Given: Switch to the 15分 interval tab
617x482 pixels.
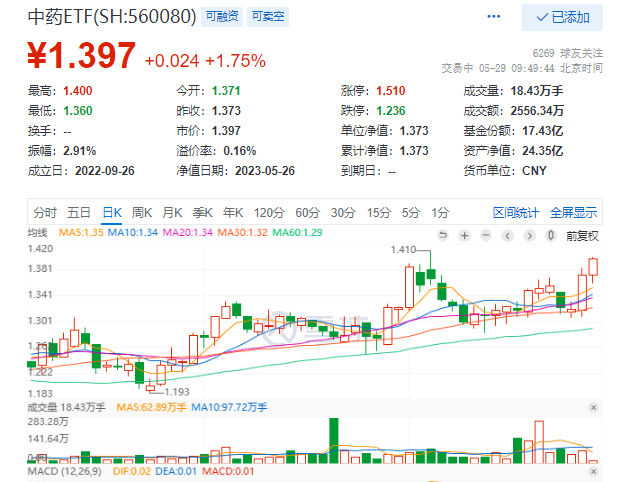Looking at the screenshot, I should pyautogui.click(x=379, y=213).
